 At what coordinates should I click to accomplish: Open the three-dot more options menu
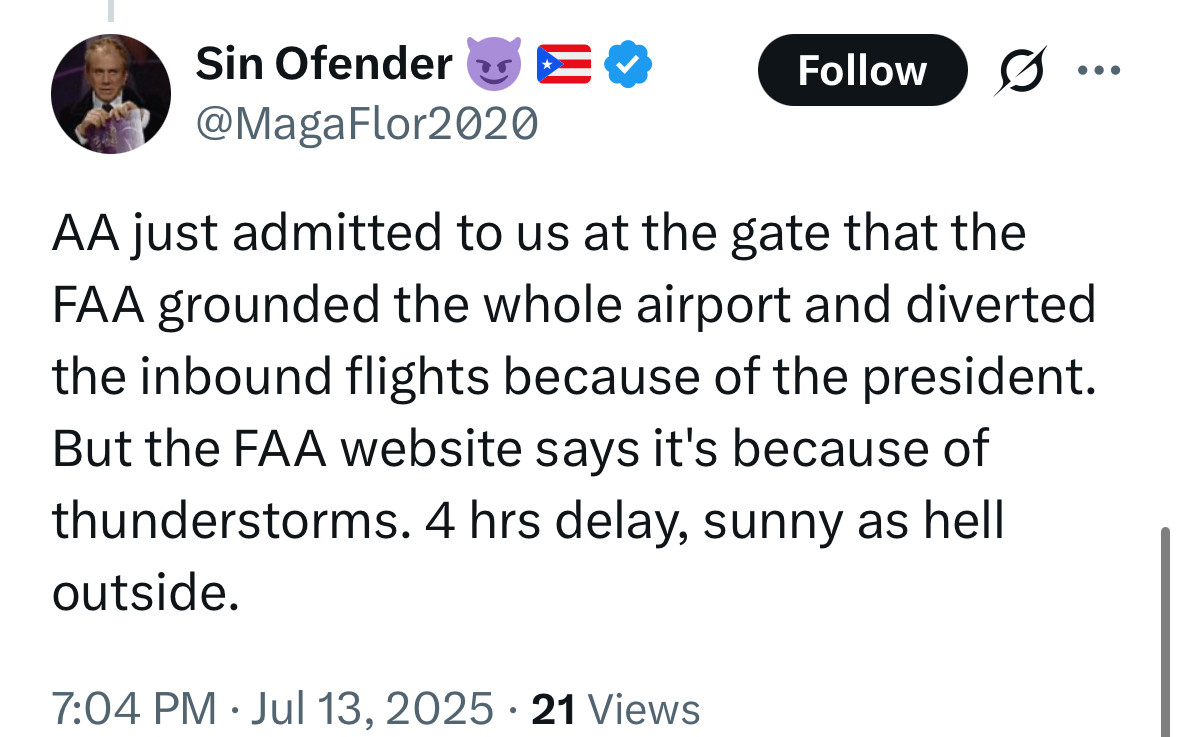[1100, 71]
